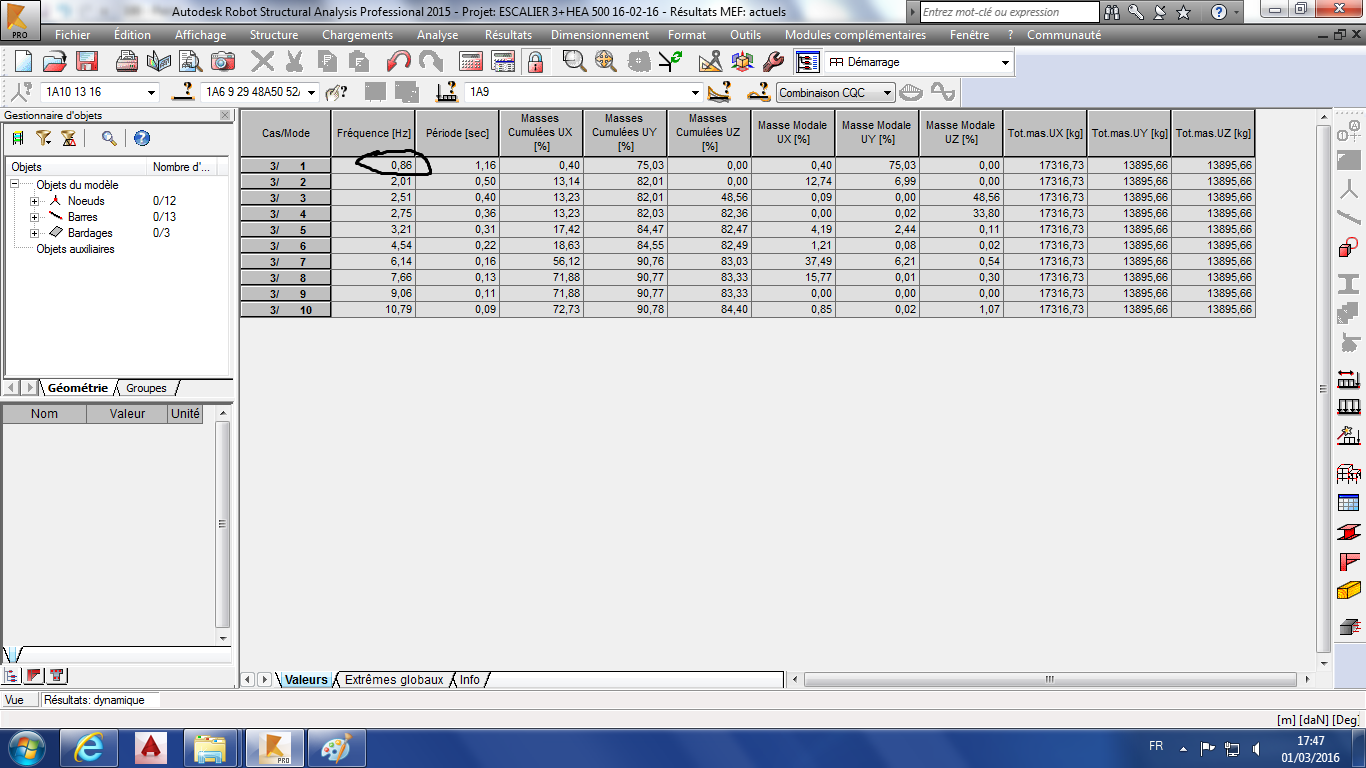Open the red steel beam design icon
Viewport: 1366px width, 768px height.
[x=1349, y=533]
